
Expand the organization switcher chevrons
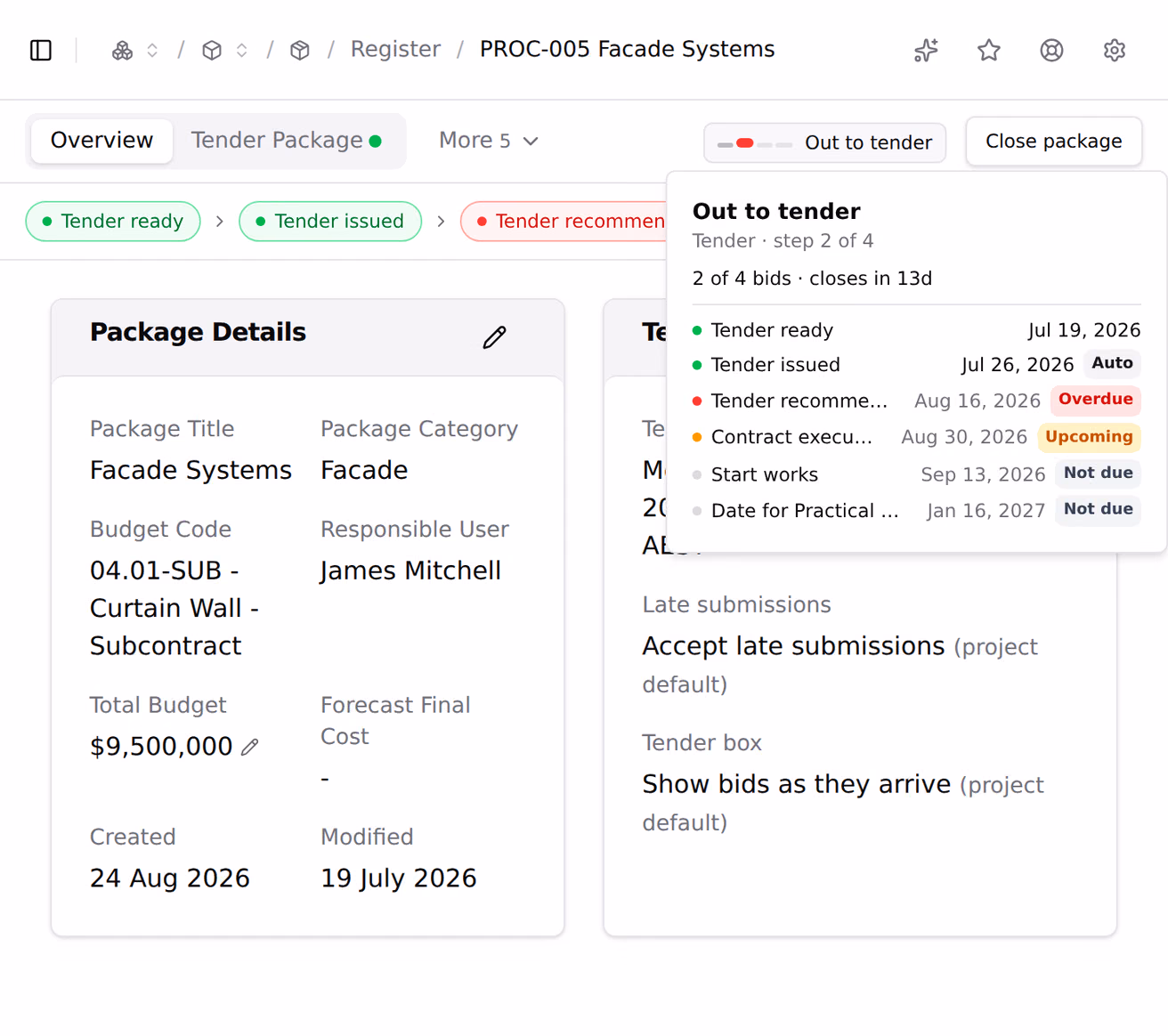[153, 51]
